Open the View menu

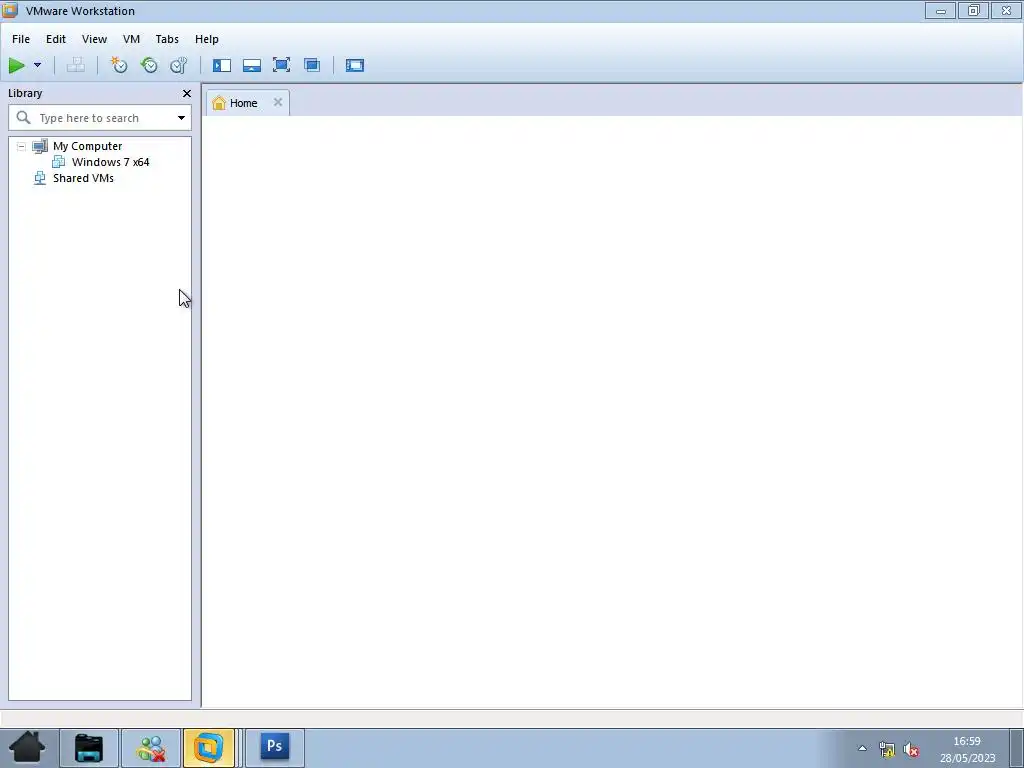coord(94,39)
